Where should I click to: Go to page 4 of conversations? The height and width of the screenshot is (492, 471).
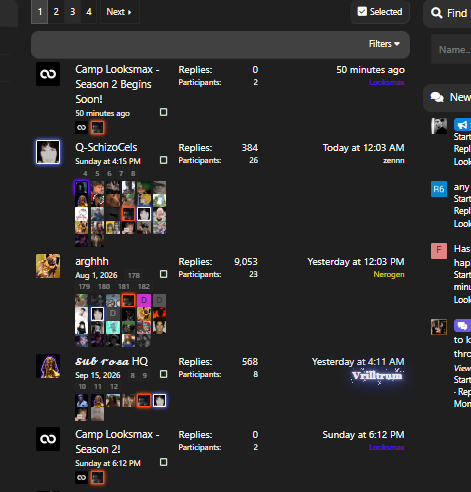(89, 12)
